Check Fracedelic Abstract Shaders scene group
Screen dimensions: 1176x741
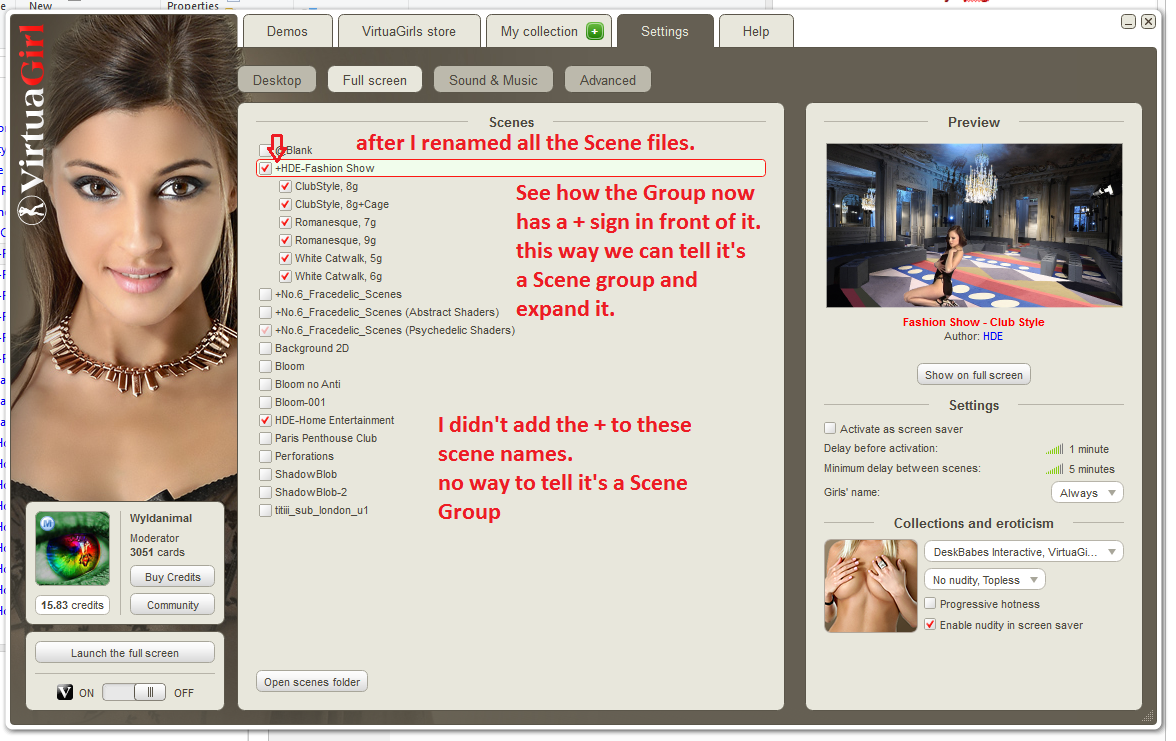[266, 312]
